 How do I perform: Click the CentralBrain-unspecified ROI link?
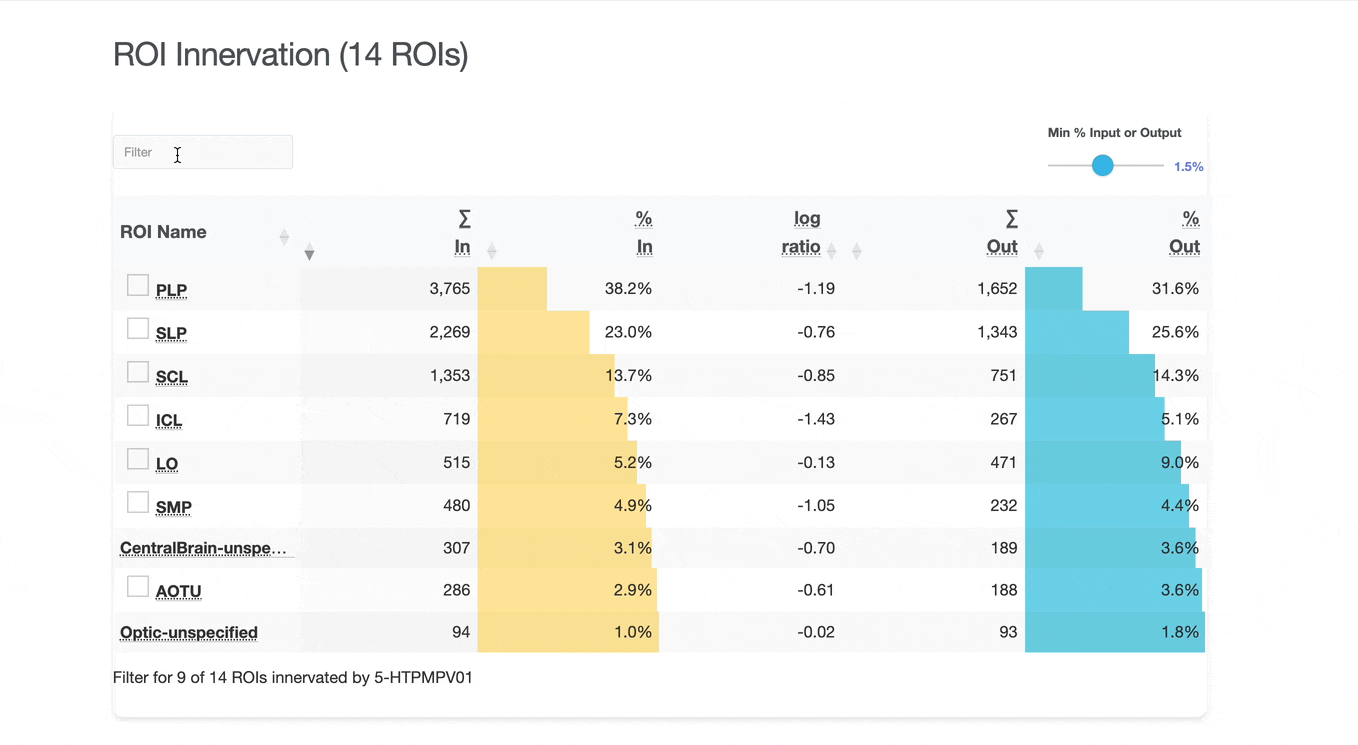tap(203, 548)
